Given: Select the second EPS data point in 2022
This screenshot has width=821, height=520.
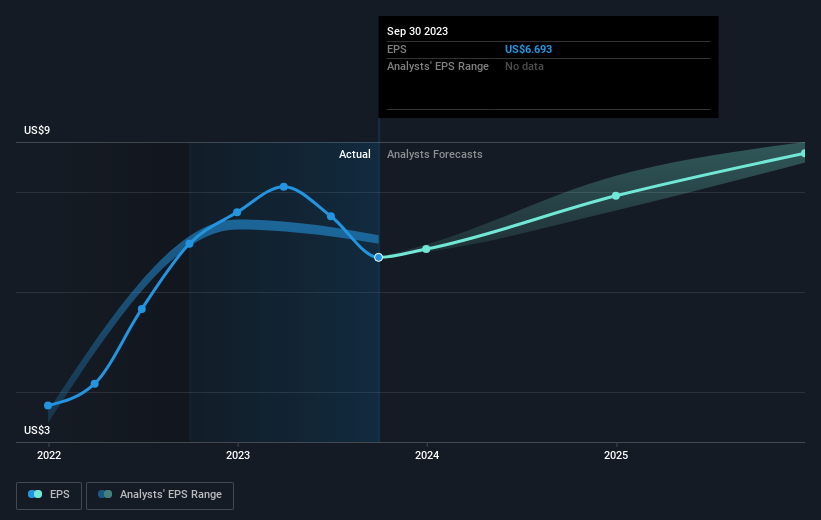Looking at the screenshot, I should 95,384.
